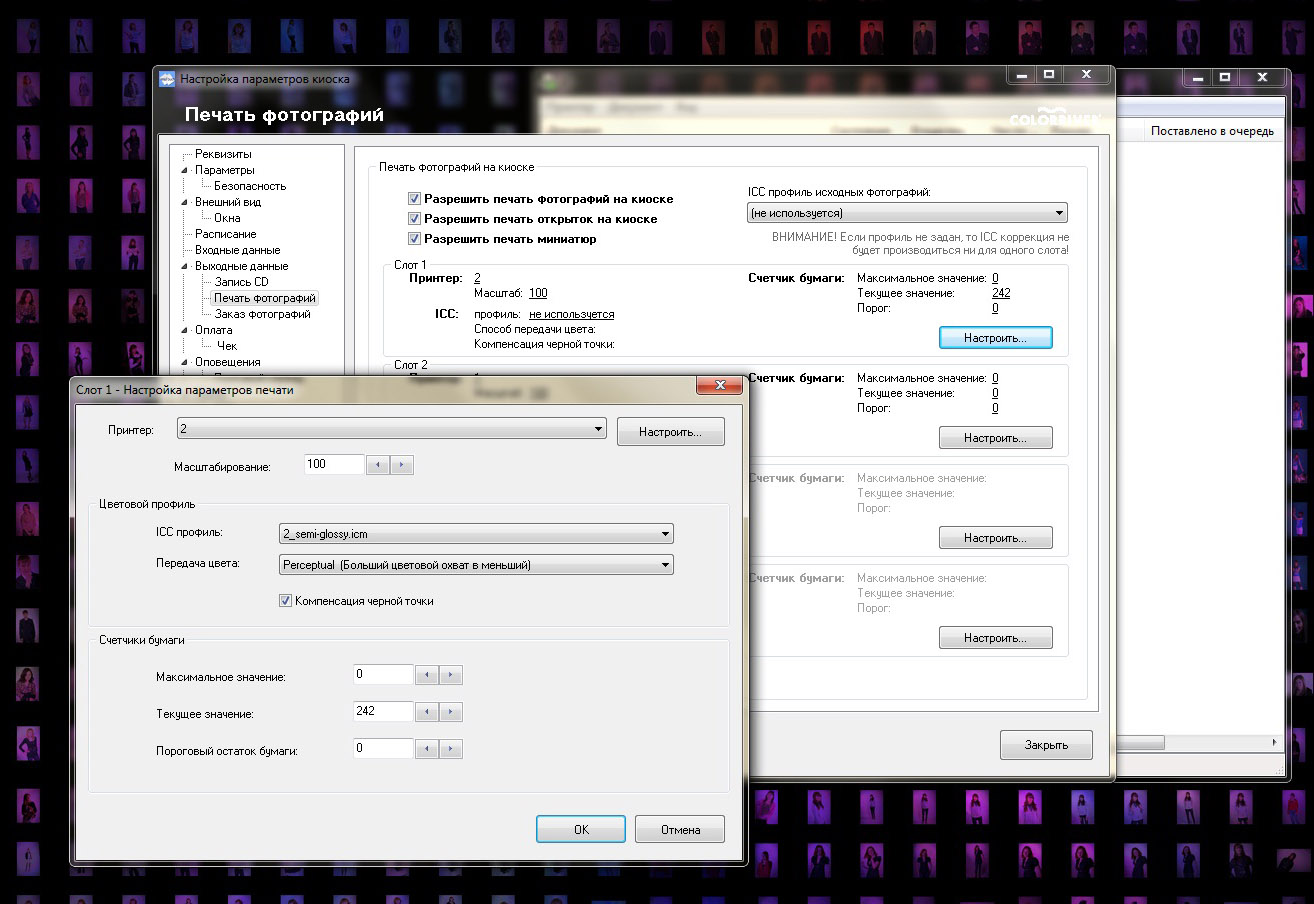Disable Разрешить печать фотографий на киоске

click(x=414, y=199)
